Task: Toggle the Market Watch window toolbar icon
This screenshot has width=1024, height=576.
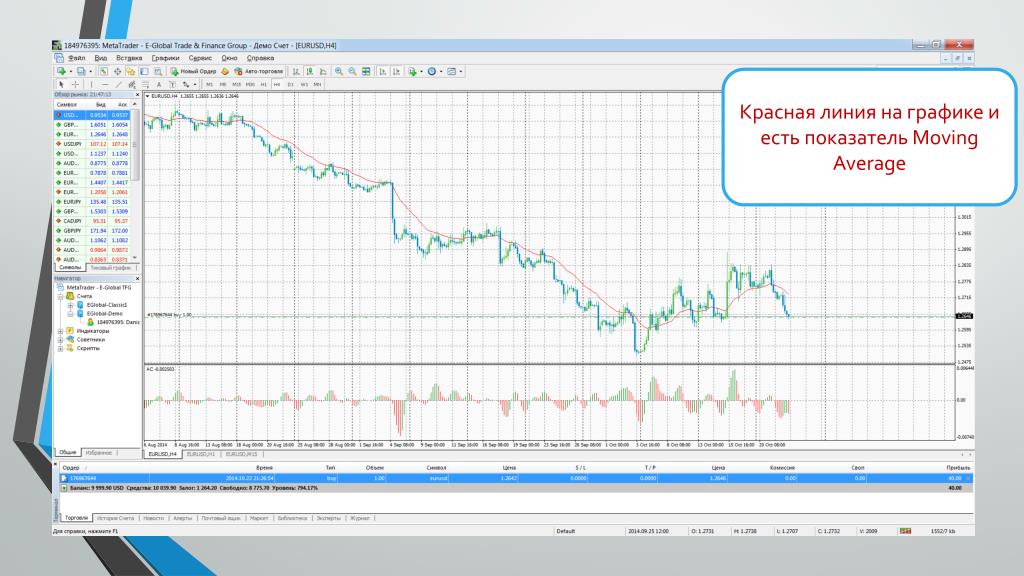Action: (103, 71)
